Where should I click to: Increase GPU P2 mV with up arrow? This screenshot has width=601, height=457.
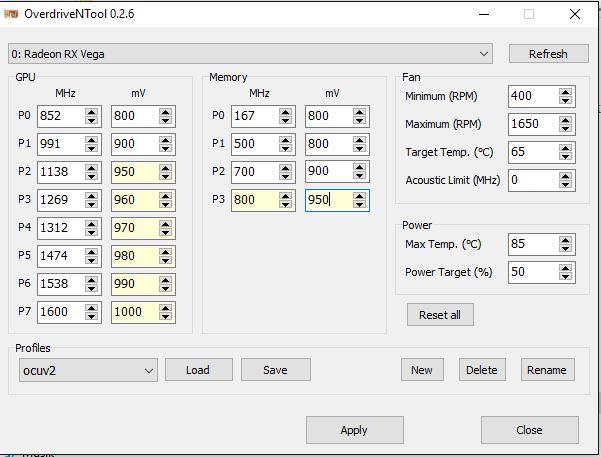click(x=166, y=168)
